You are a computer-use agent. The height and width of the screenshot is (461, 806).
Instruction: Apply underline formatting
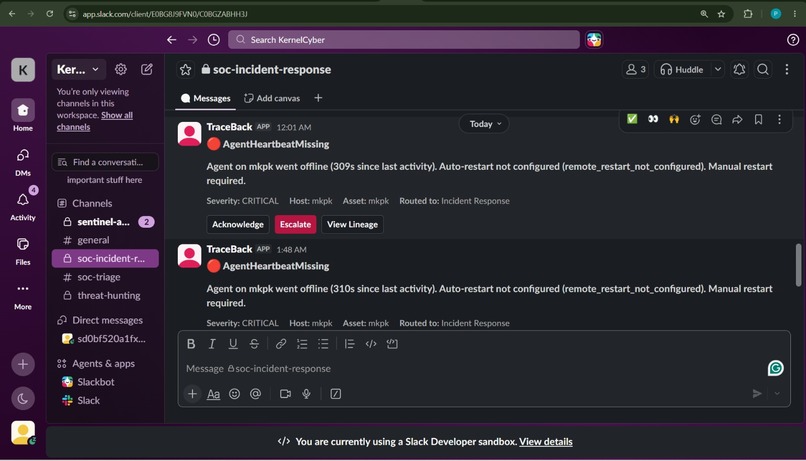[x=233, y=344]
